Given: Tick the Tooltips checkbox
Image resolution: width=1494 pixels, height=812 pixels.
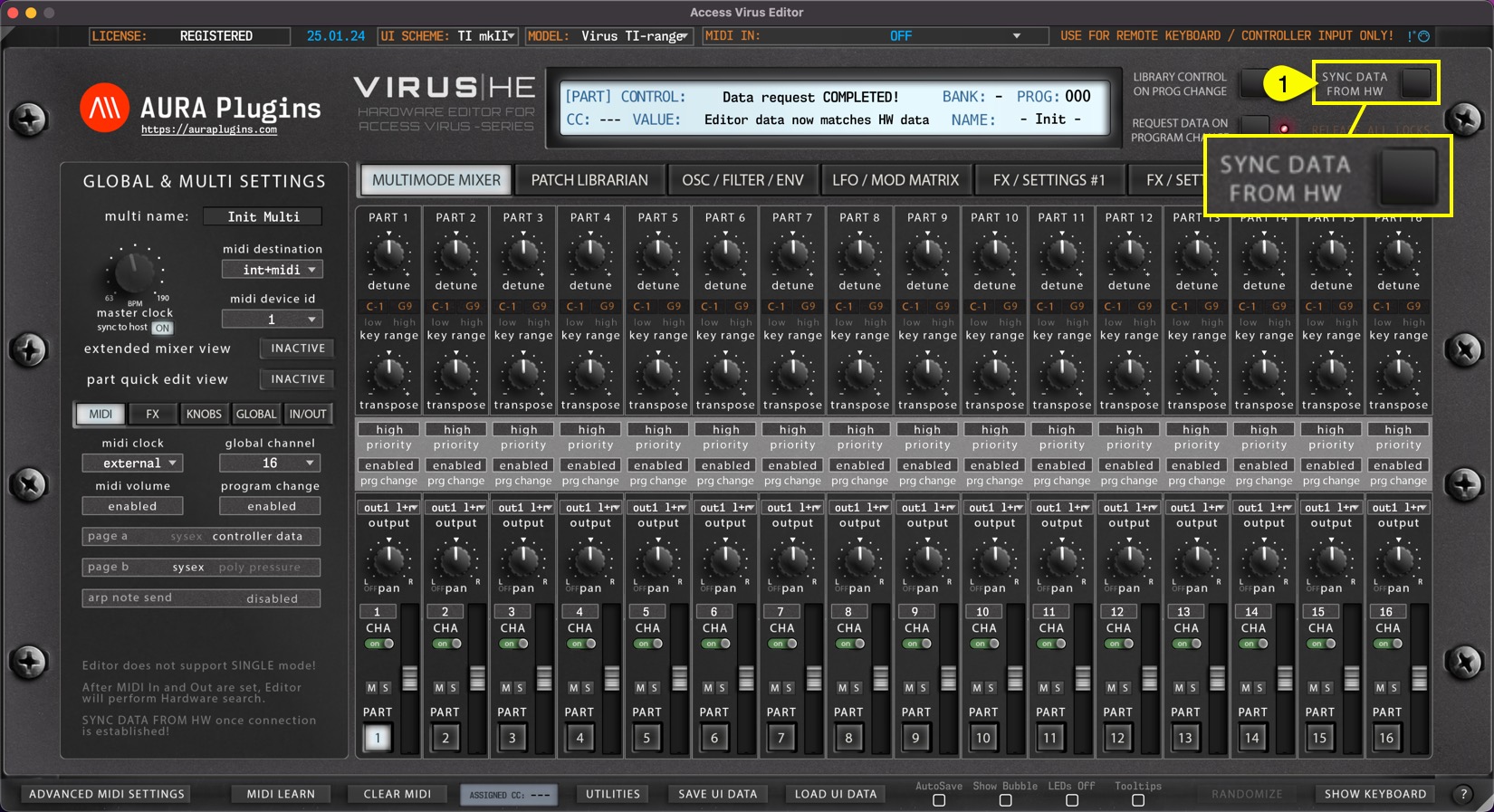Looking at the screenshot, I should [x=1138, y=800].
